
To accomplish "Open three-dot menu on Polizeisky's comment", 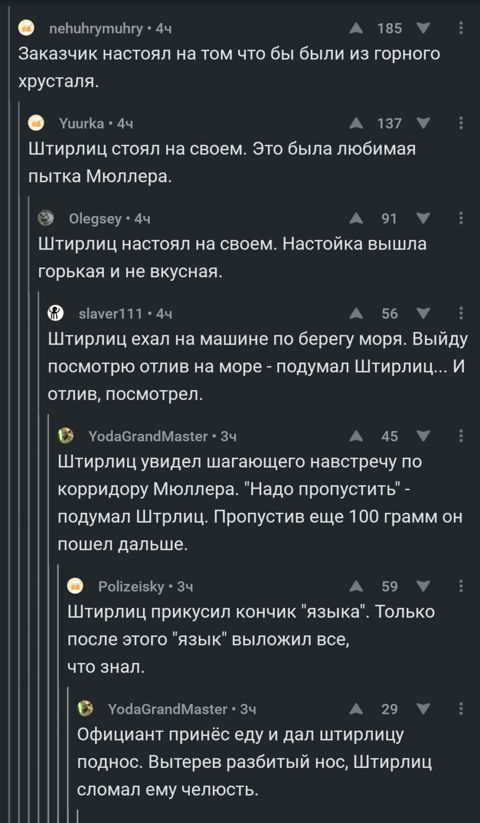I will click(461, 586).
